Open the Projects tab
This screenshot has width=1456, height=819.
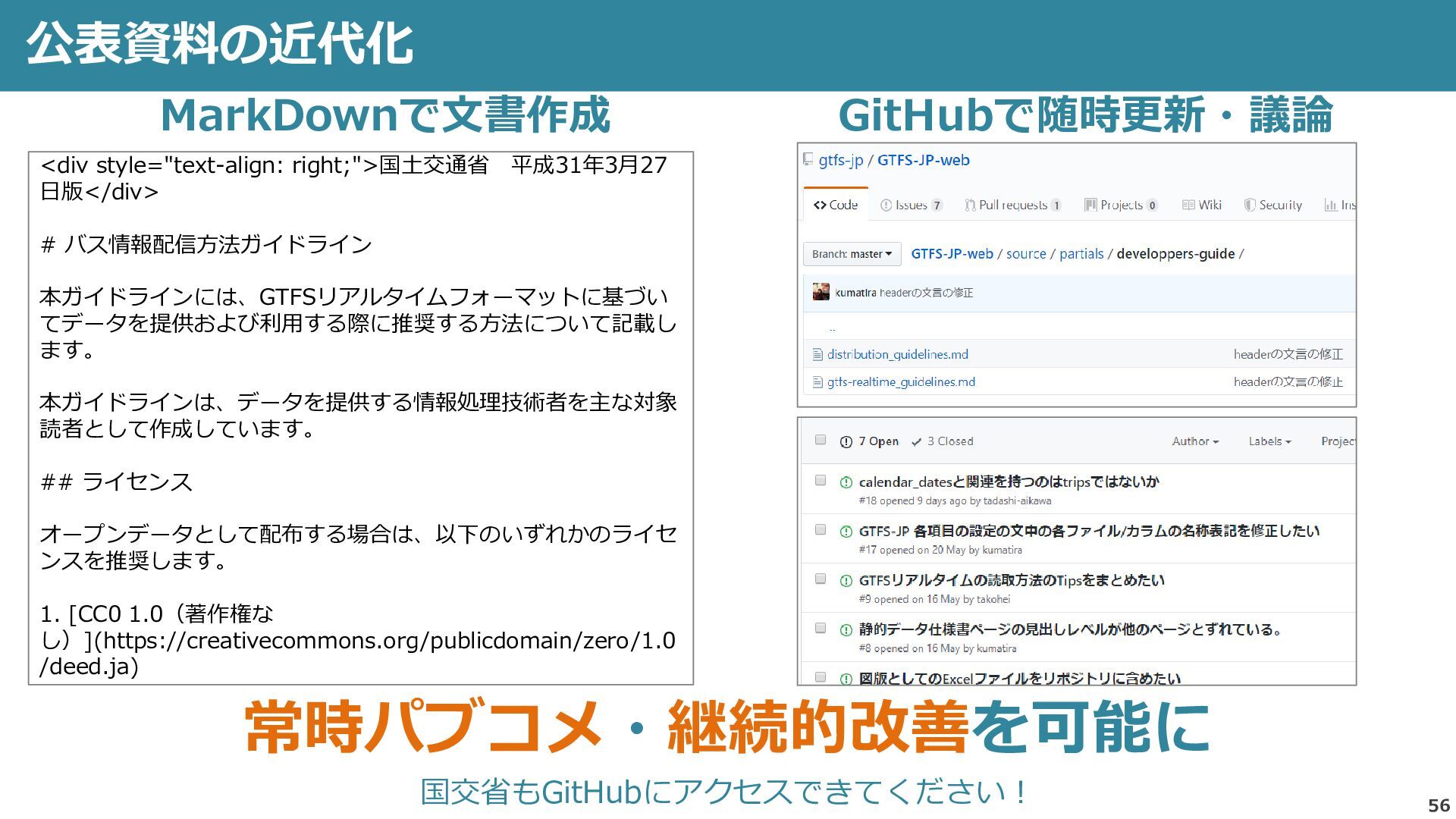coord(1121,205)
